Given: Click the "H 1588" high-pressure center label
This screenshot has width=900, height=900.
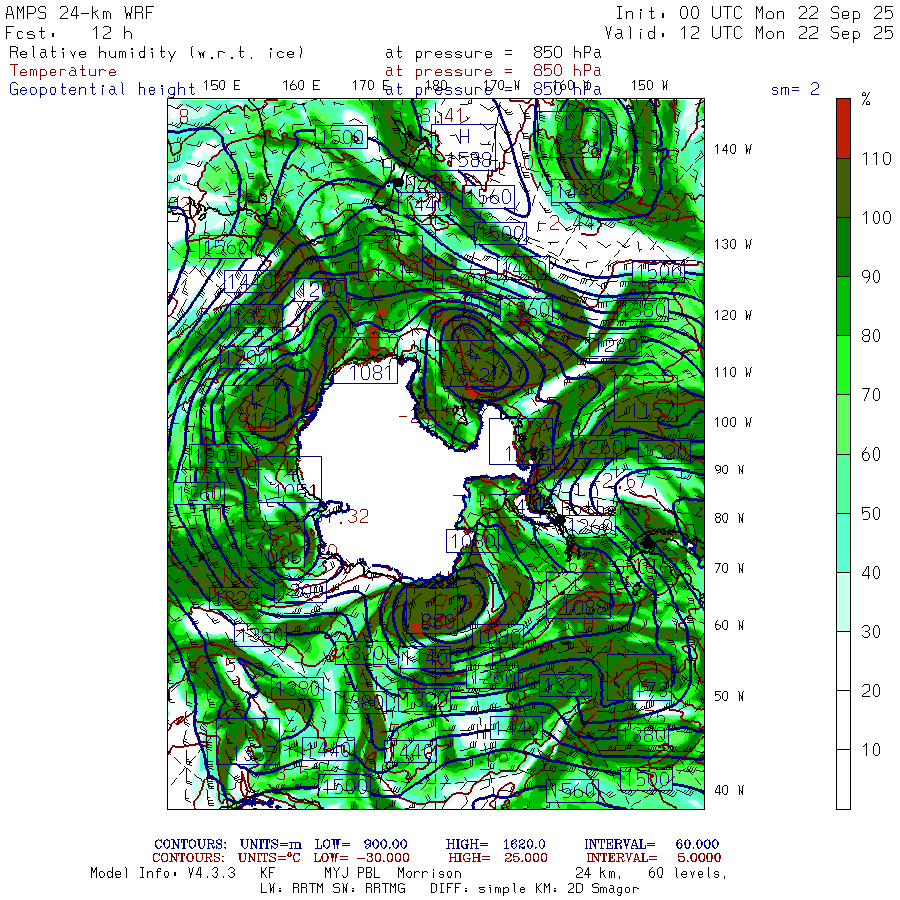Looking at the screenshot, I should point(464,148).
